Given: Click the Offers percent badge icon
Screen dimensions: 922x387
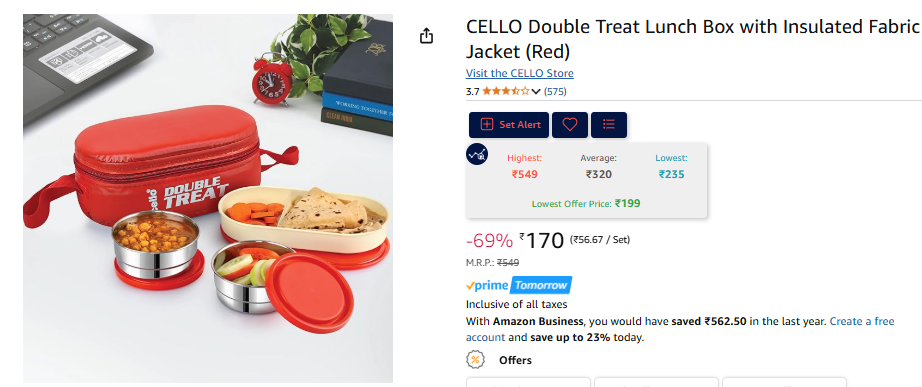Looking at the screenshot, I should tap(476, 359).
